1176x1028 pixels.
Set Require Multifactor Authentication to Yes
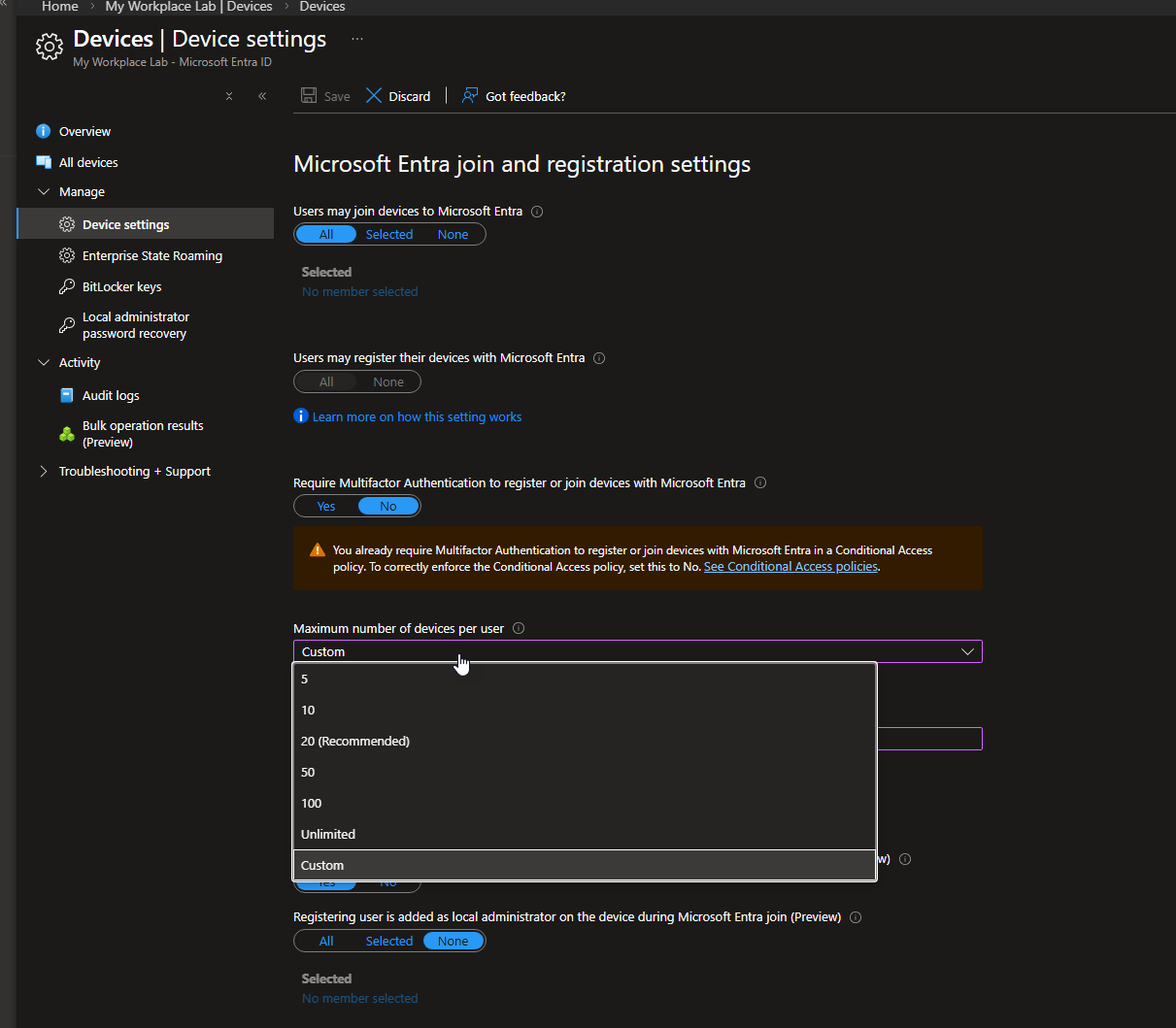click(326, 506)
